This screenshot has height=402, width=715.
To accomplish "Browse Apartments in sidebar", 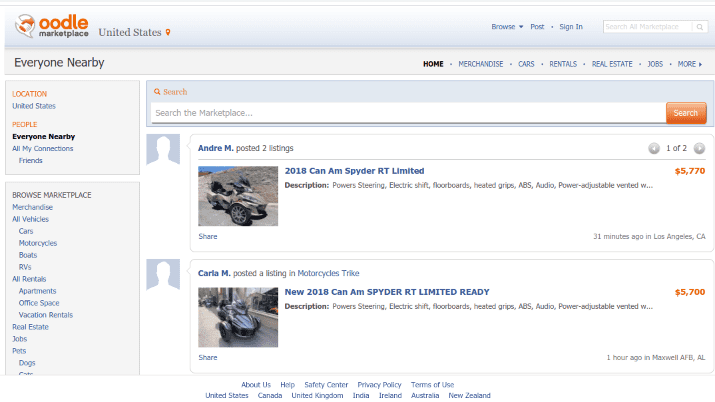I will 37,291.
